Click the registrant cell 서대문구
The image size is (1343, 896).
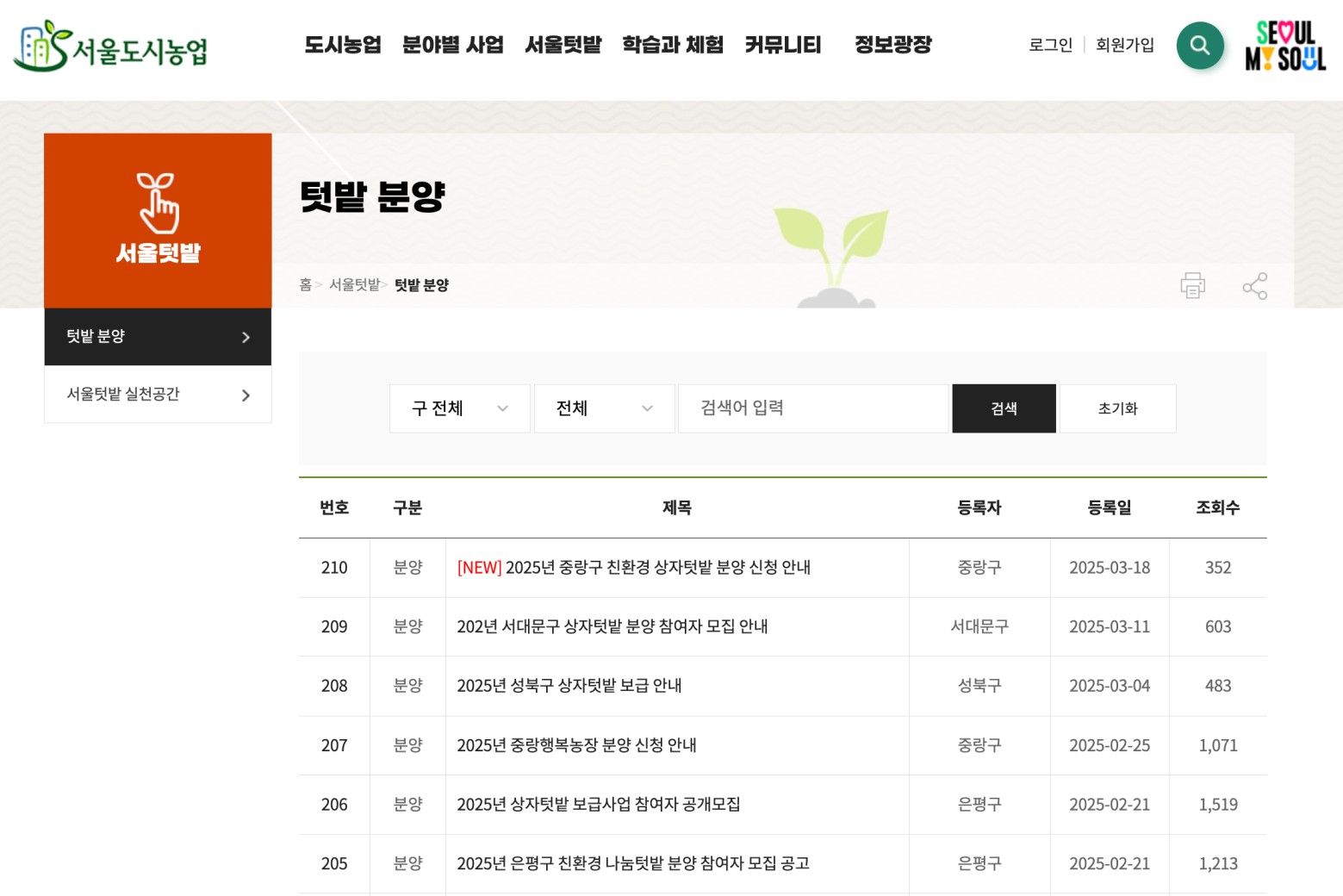click(979, 626)
